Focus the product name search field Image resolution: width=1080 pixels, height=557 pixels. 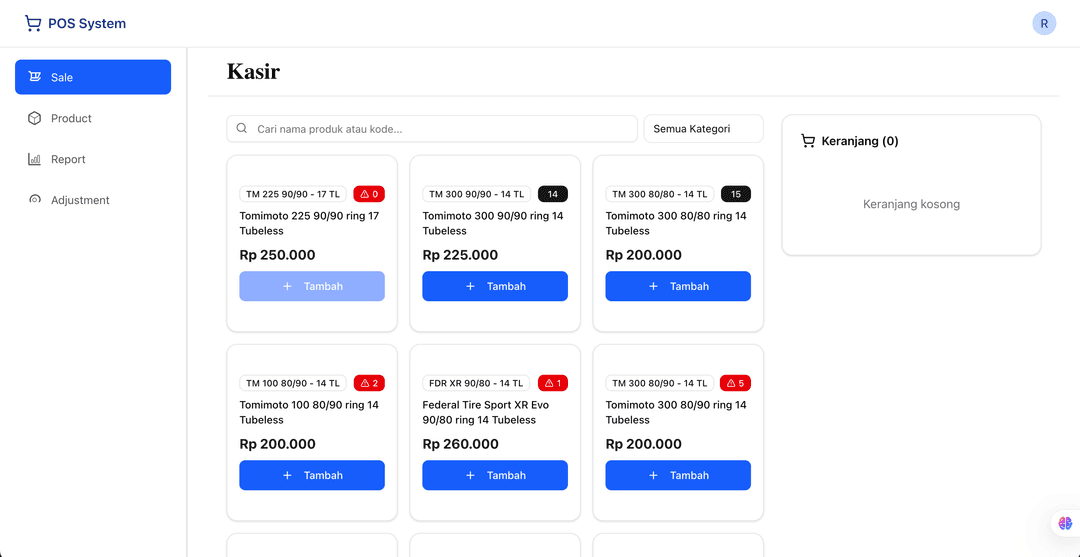pyautogui.click(x=440, y=129)
